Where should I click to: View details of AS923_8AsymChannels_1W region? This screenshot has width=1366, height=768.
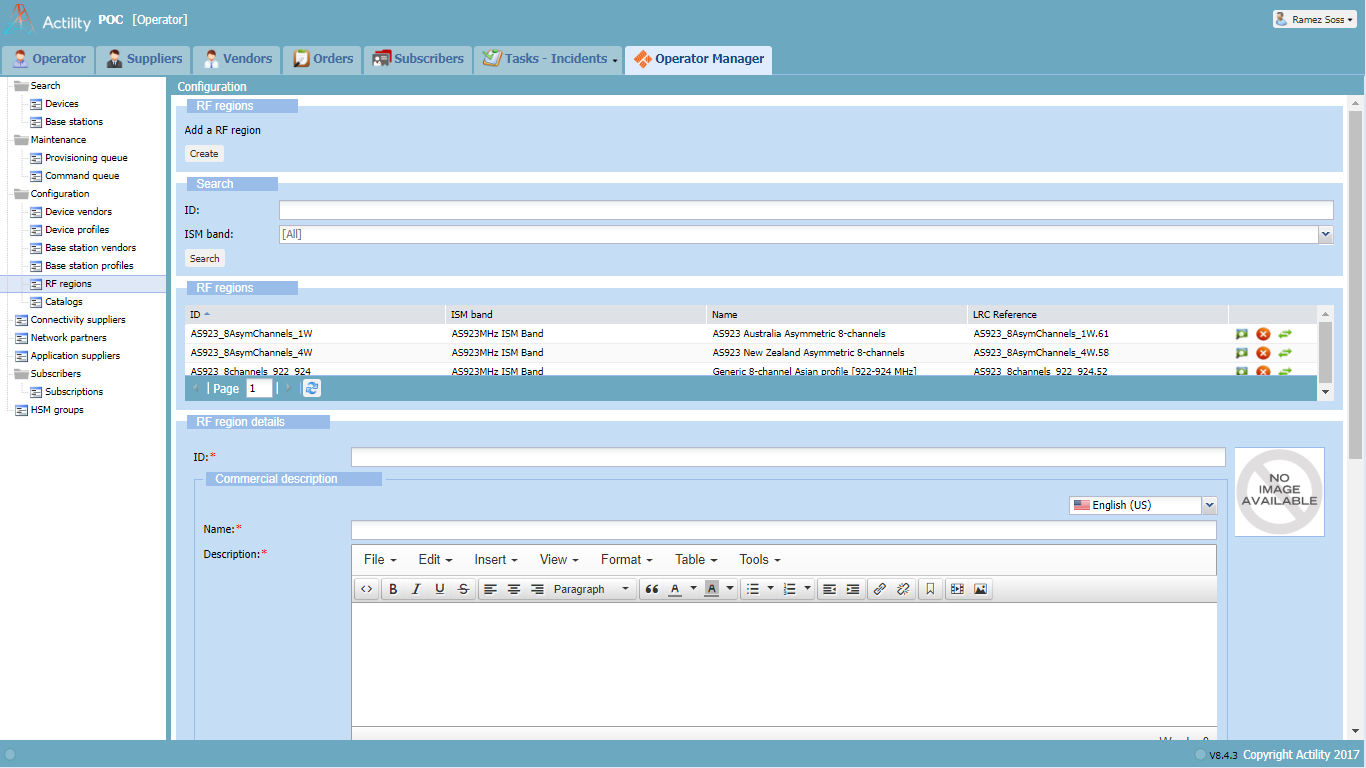pos(1242,334)
